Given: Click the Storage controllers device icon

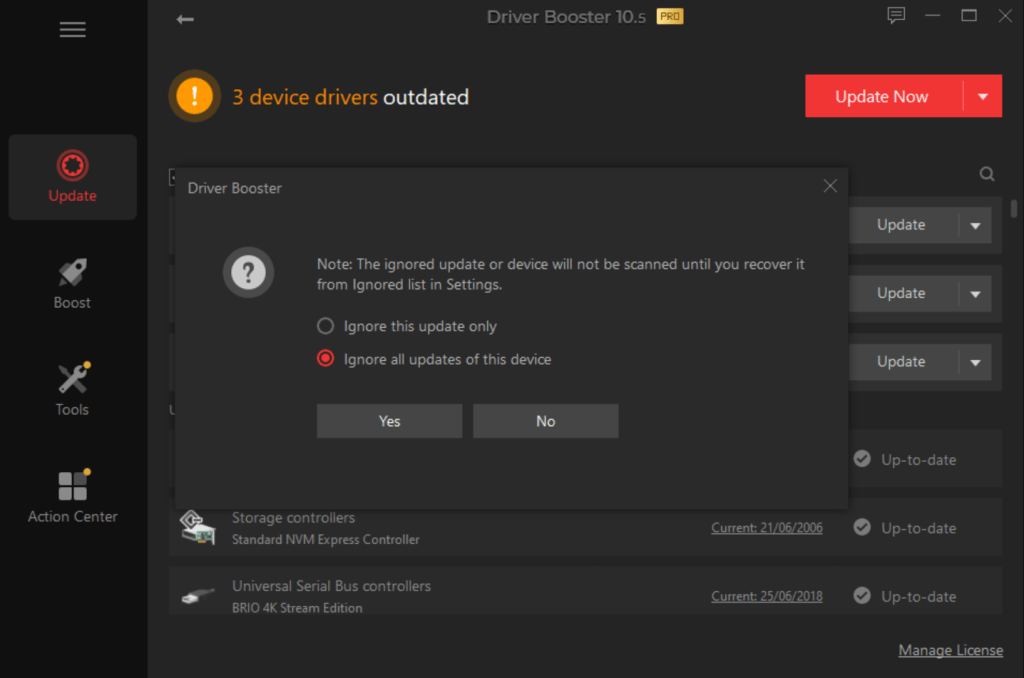Looking at the screenshot, I should [x=197, y=527].
